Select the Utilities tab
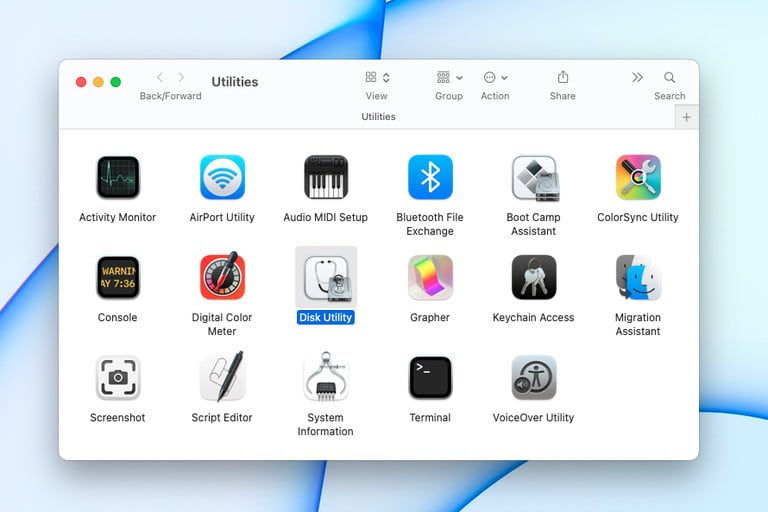768x512 pixels. click(x=378, y=117)
